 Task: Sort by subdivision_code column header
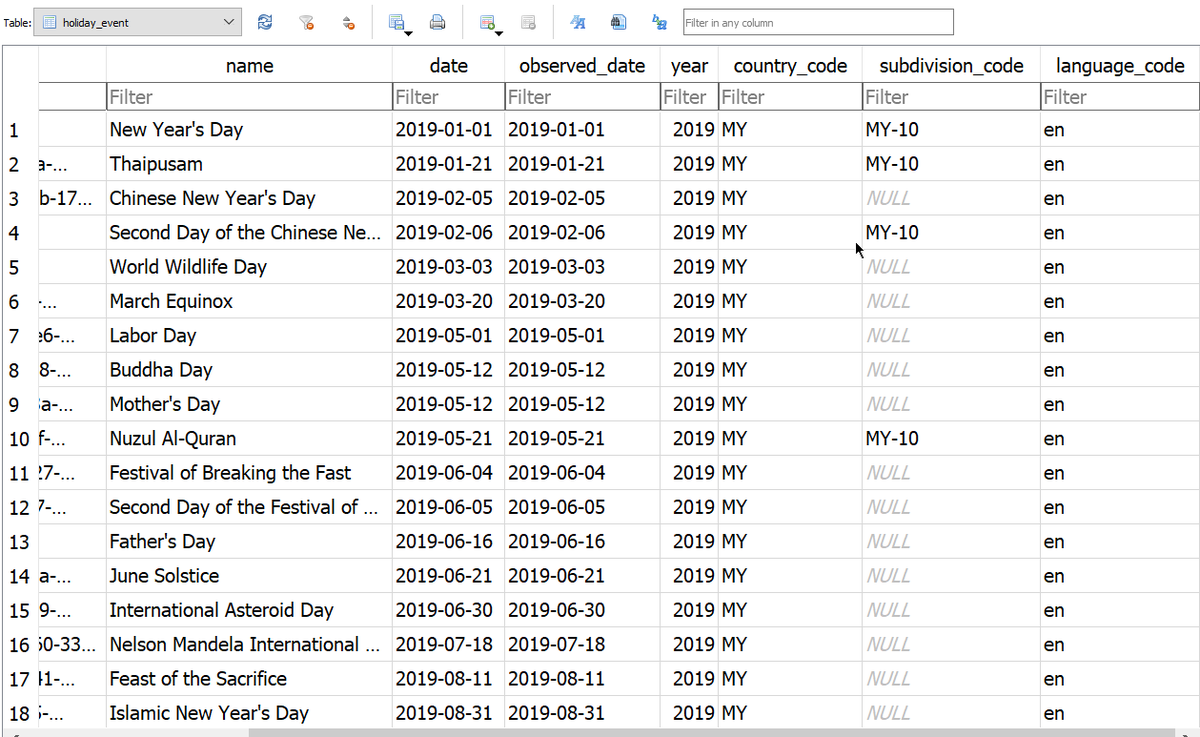click(951, 66)
